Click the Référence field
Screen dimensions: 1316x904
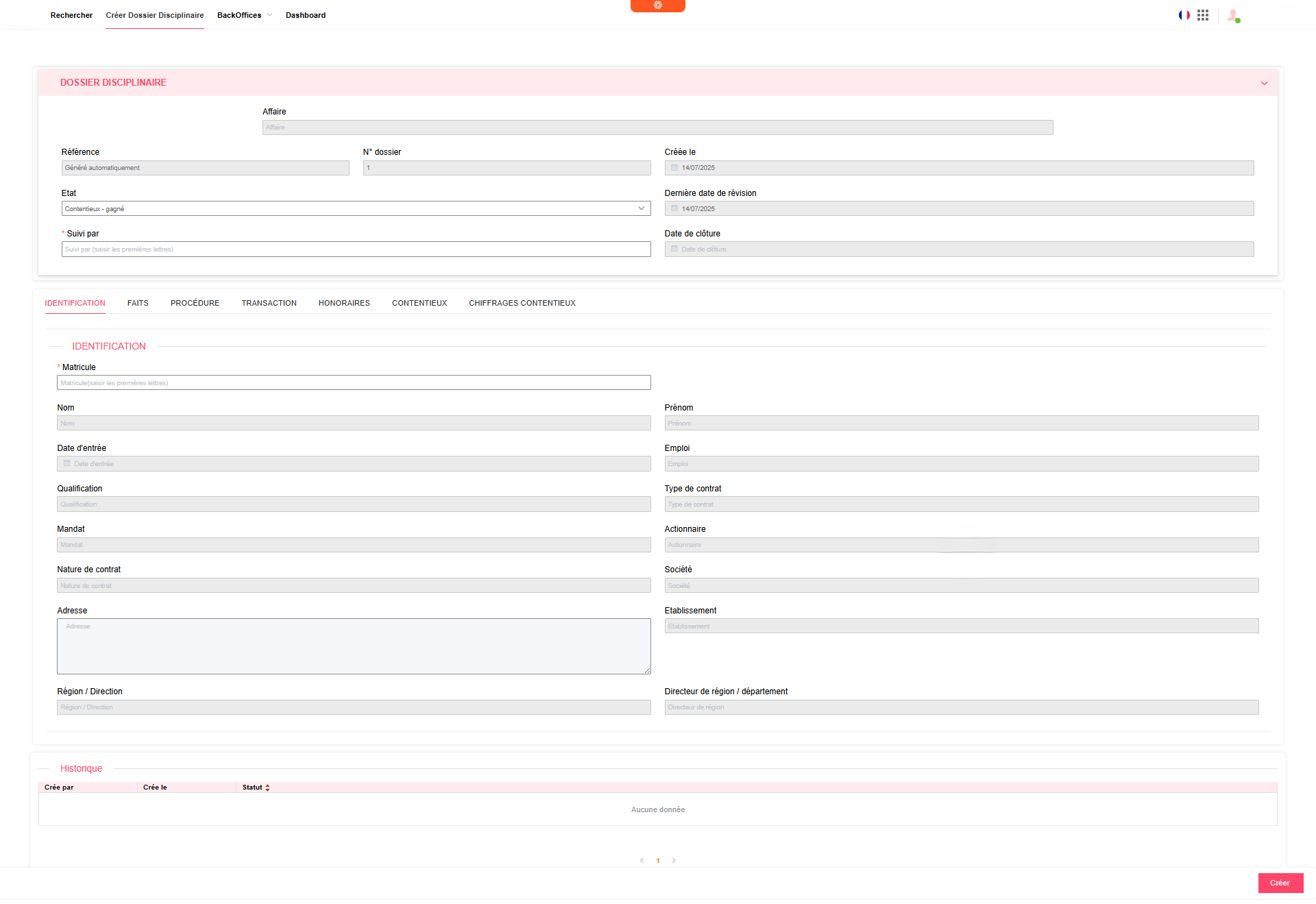pos(205,168)
